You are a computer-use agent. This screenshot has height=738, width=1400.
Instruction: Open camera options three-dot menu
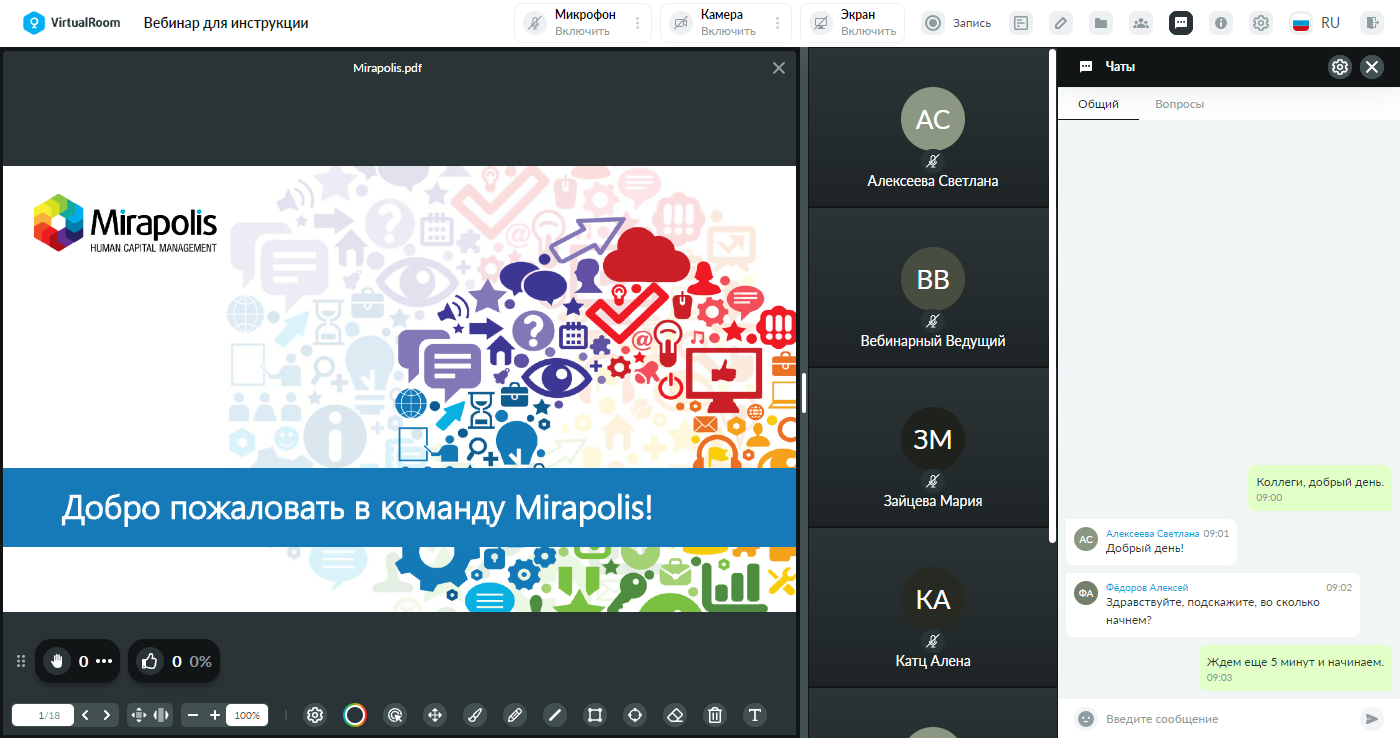[x=778, y=23]
